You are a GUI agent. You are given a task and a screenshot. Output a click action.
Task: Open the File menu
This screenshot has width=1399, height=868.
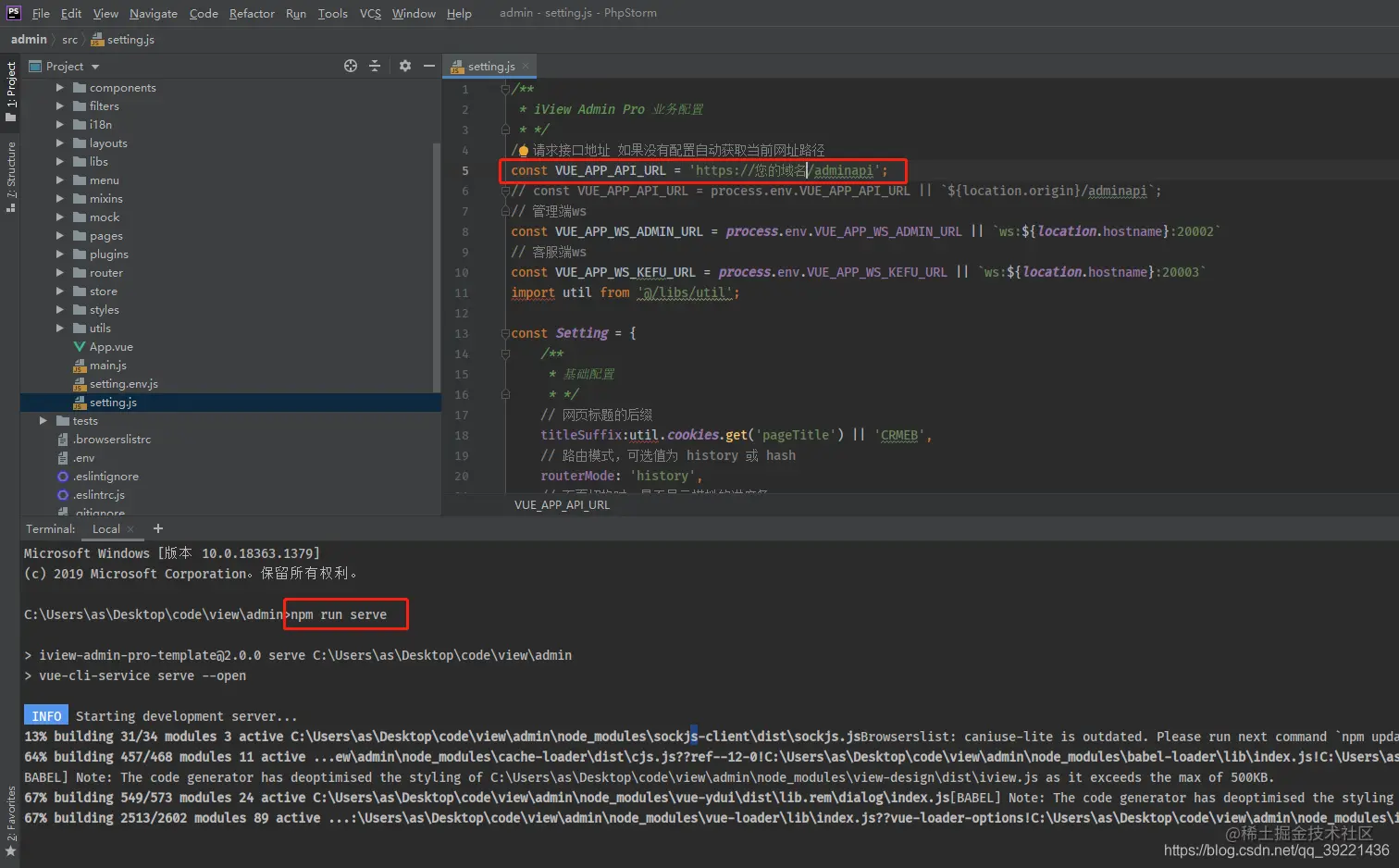click(x=41, y=13)
